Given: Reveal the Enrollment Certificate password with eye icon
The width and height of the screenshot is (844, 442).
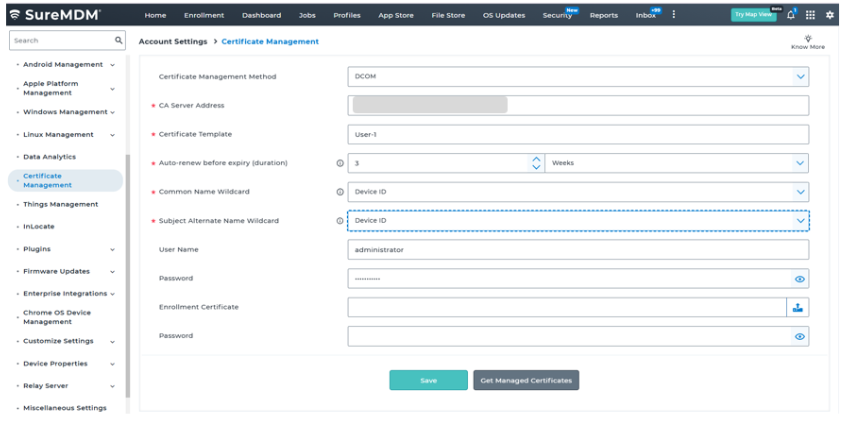Looking at the screenshot, I should click(799, 337).
